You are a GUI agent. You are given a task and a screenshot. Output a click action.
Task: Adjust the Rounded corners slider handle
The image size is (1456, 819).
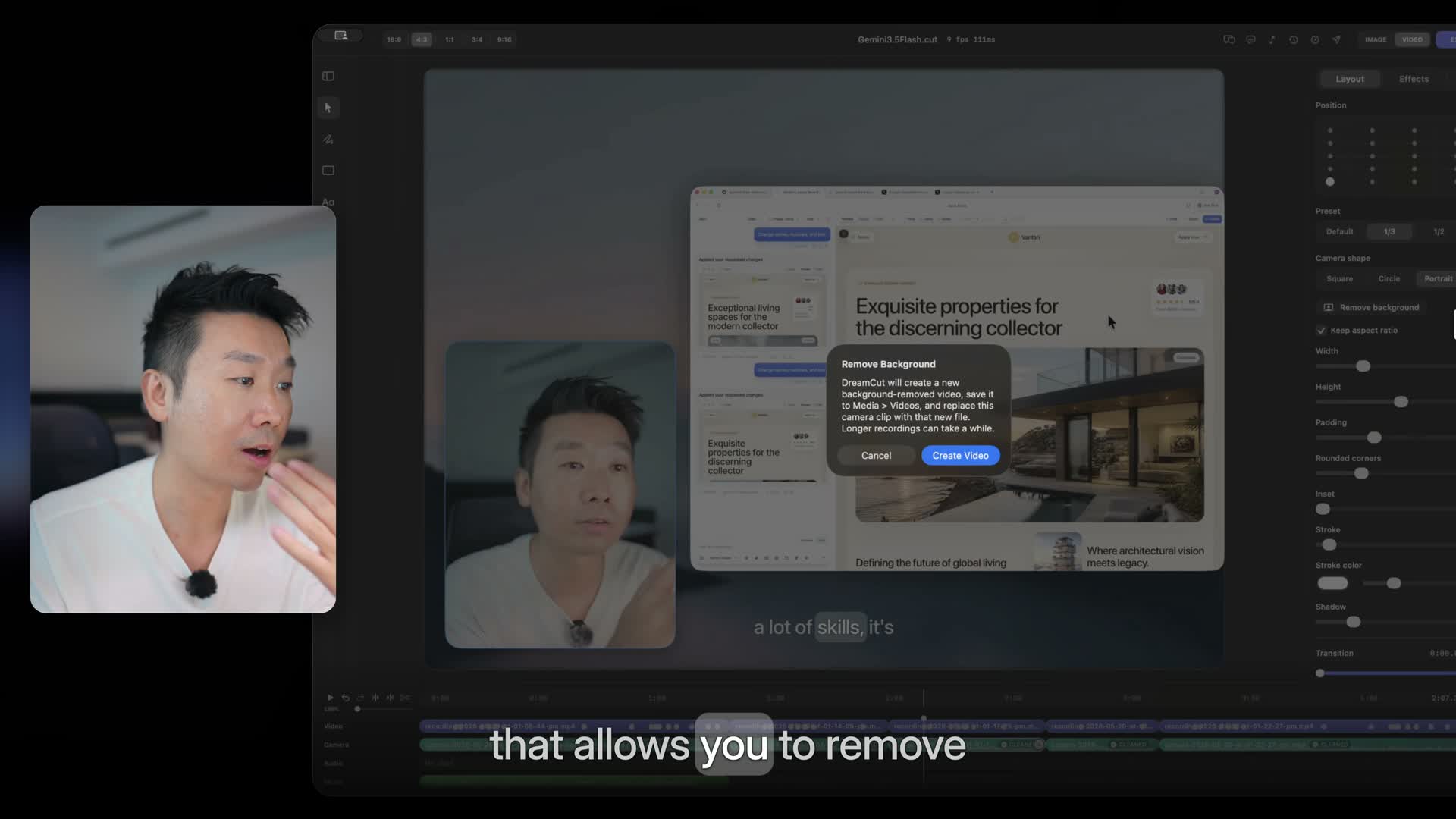1361,473
